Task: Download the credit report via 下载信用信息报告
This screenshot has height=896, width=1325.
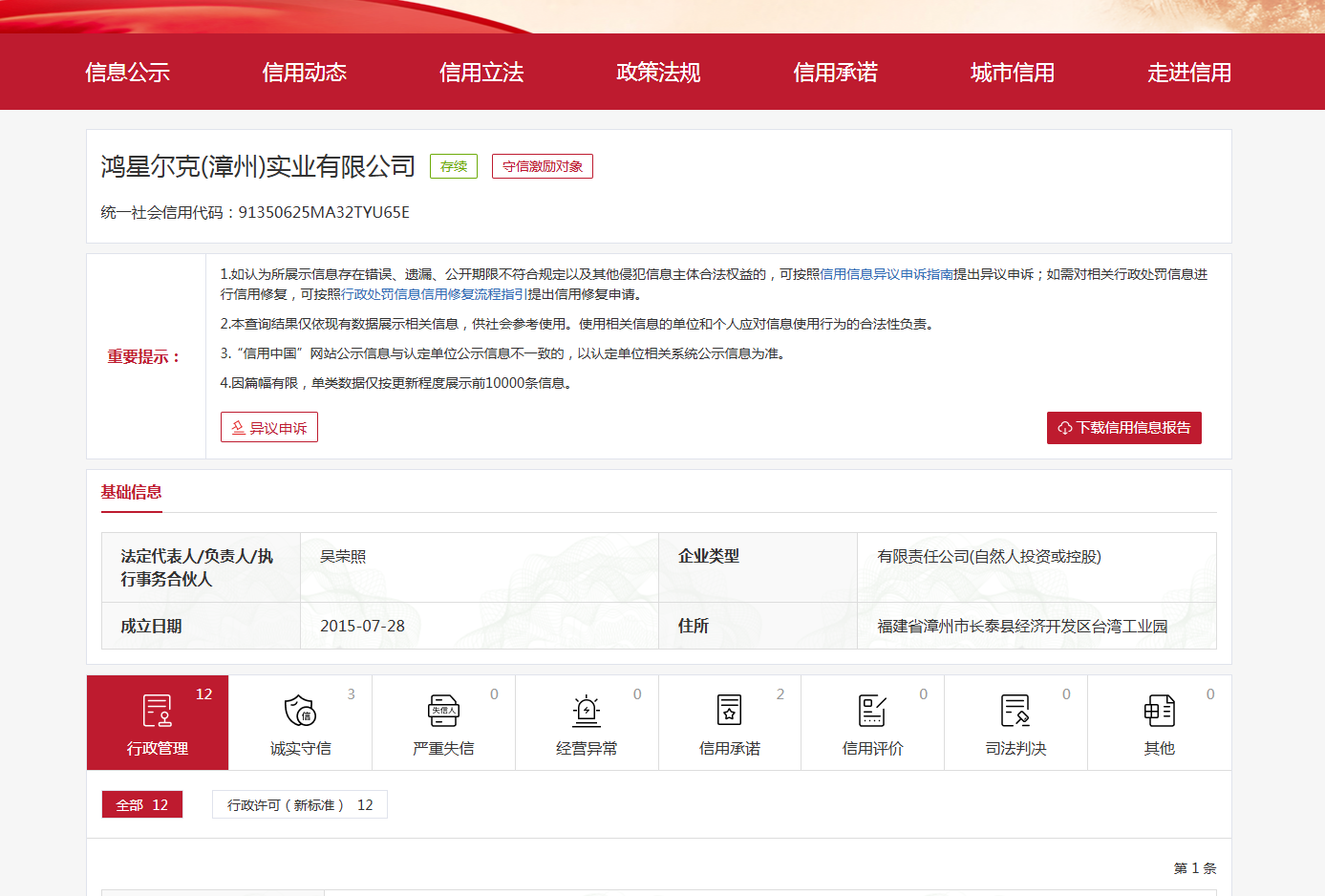Action: click(x=1123, y=428)
